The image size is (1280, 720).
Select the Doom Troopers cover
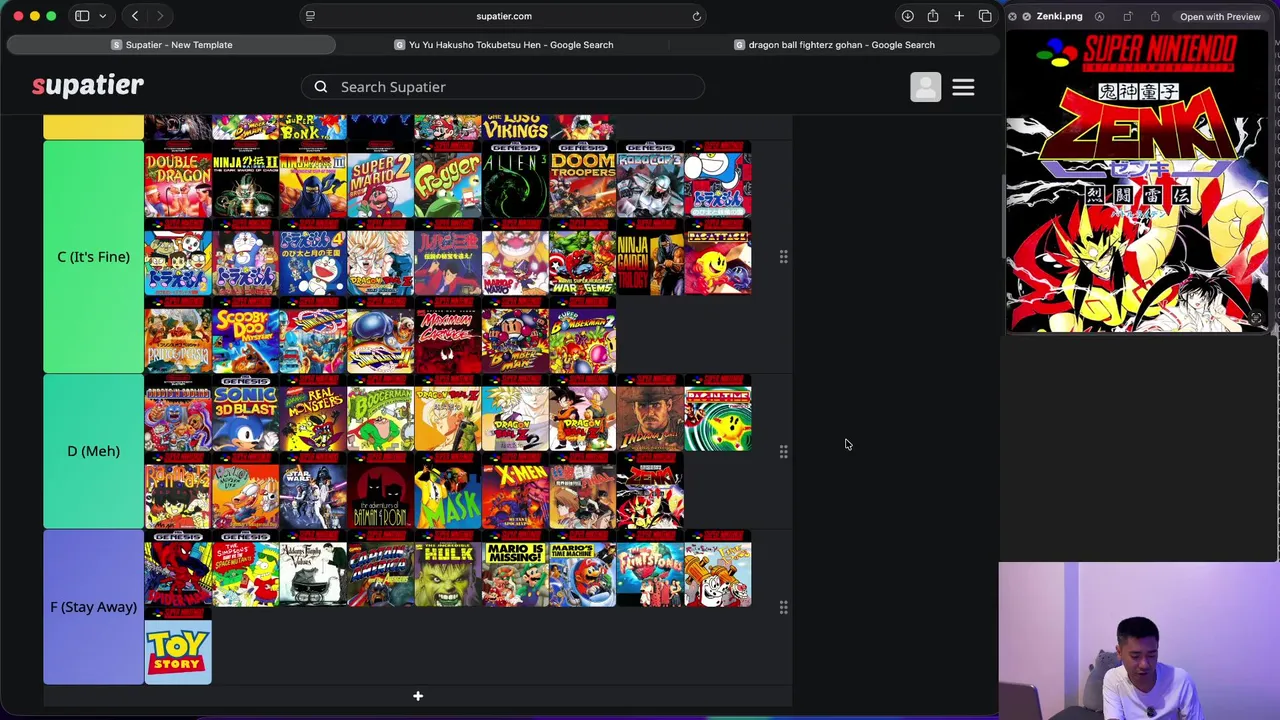(583, 180)
